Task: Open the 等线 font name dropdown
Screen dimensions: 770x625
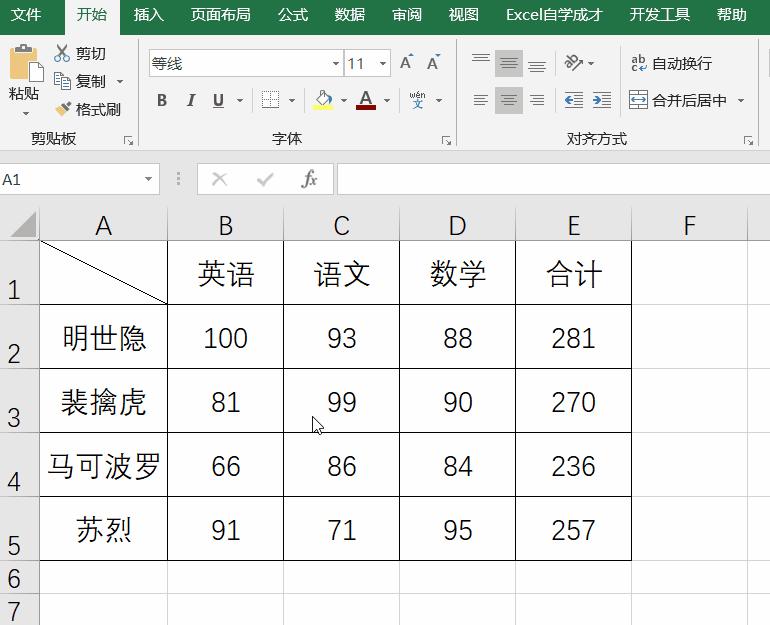Action: 336,63
